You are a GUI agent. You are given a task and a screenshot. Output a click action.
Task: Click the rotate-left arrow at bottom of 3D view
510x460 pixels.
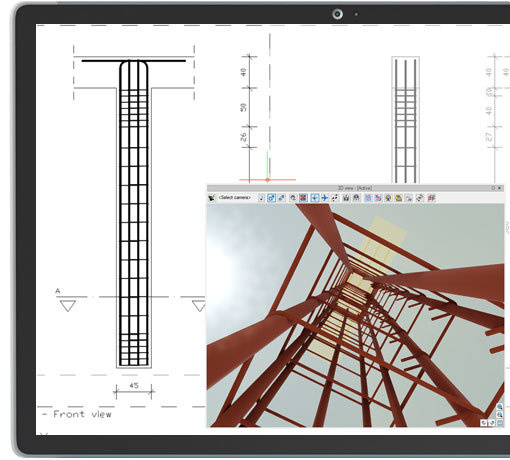point(484,423)
